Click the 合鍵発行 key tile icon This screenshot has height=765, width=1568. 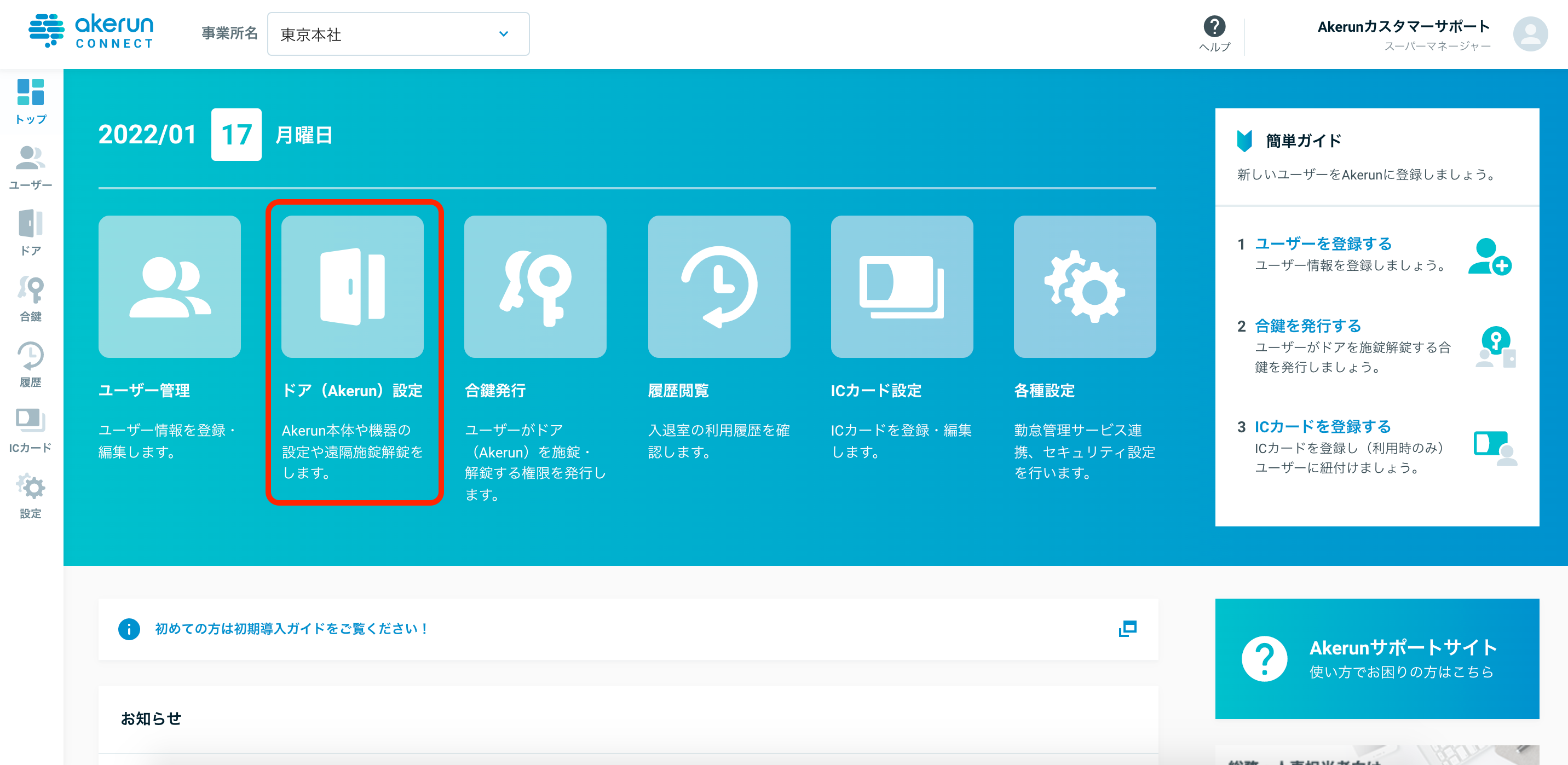point(535,287)
